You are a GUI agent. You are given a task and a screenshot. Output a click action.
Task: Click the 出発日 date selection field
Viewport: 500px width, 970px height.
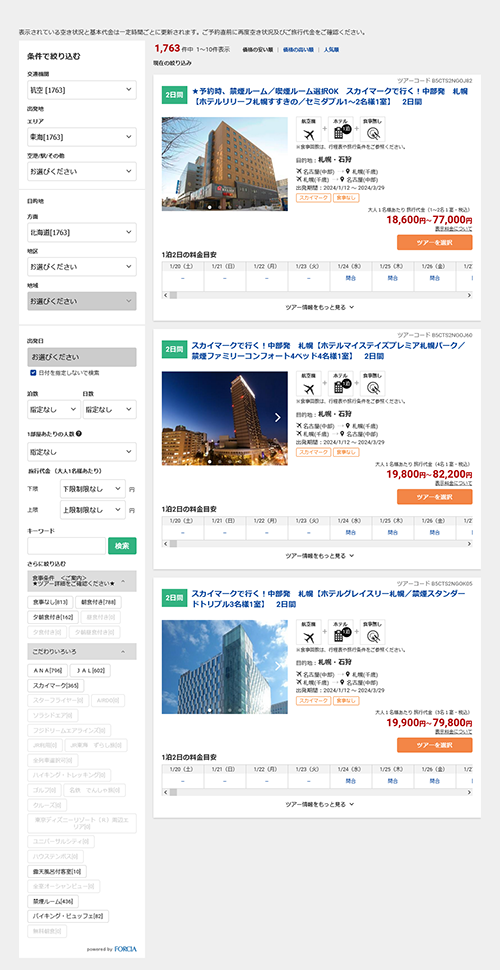82,357
